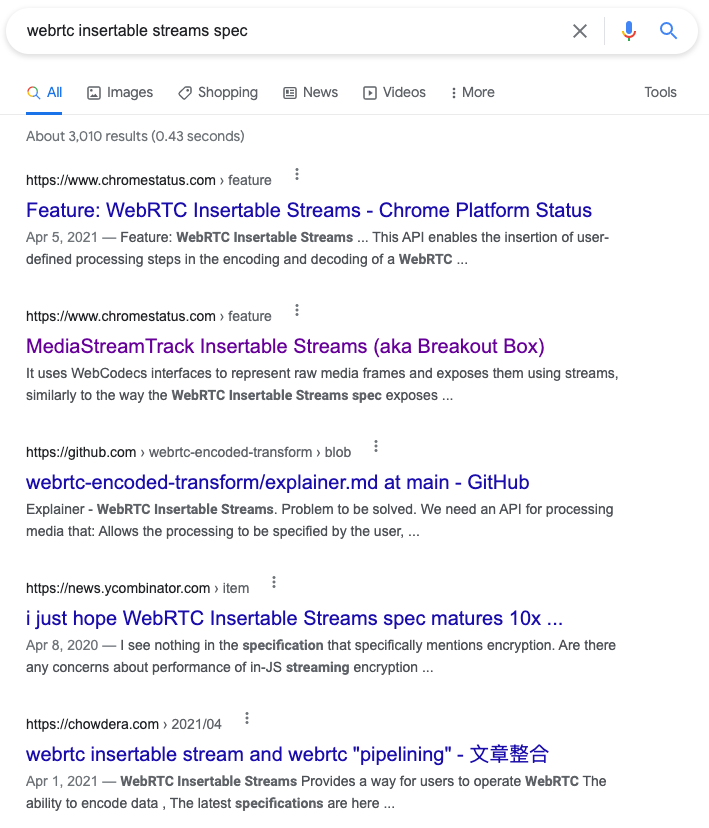Open three-dot menu for github.com result

click(x=376, y=446)
